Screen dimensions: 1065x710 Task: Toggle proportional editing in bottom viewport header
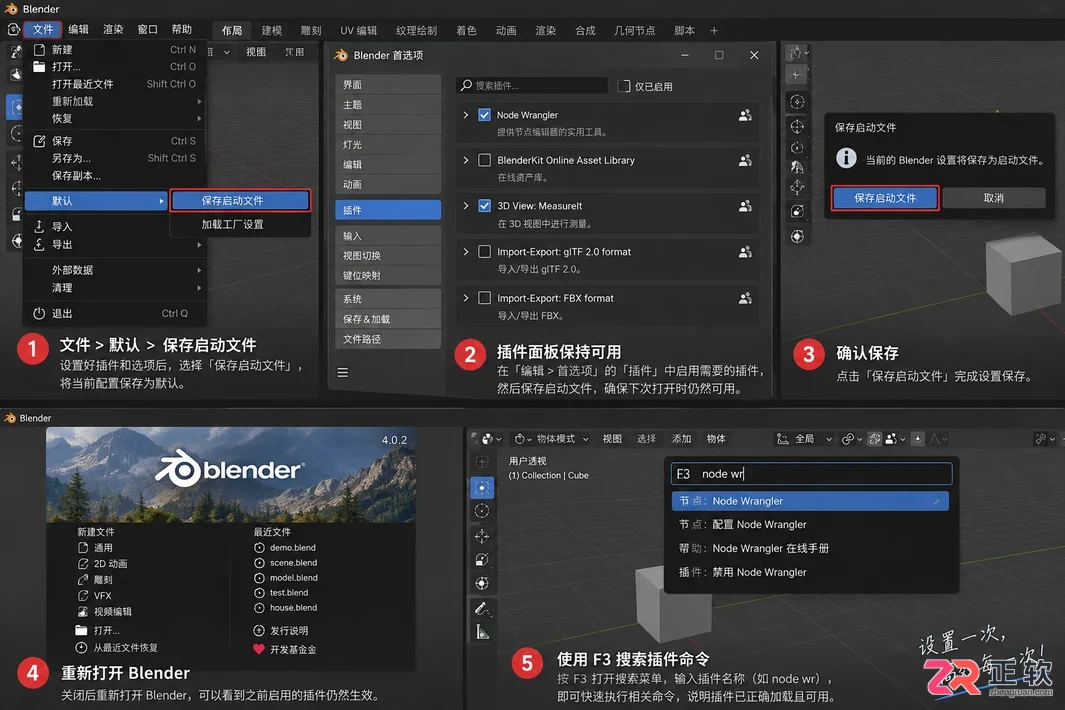click(x=918, y=439)
